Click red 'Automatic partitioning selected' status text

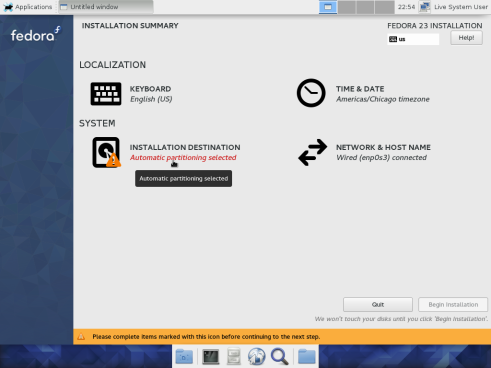tap(183, 157)
